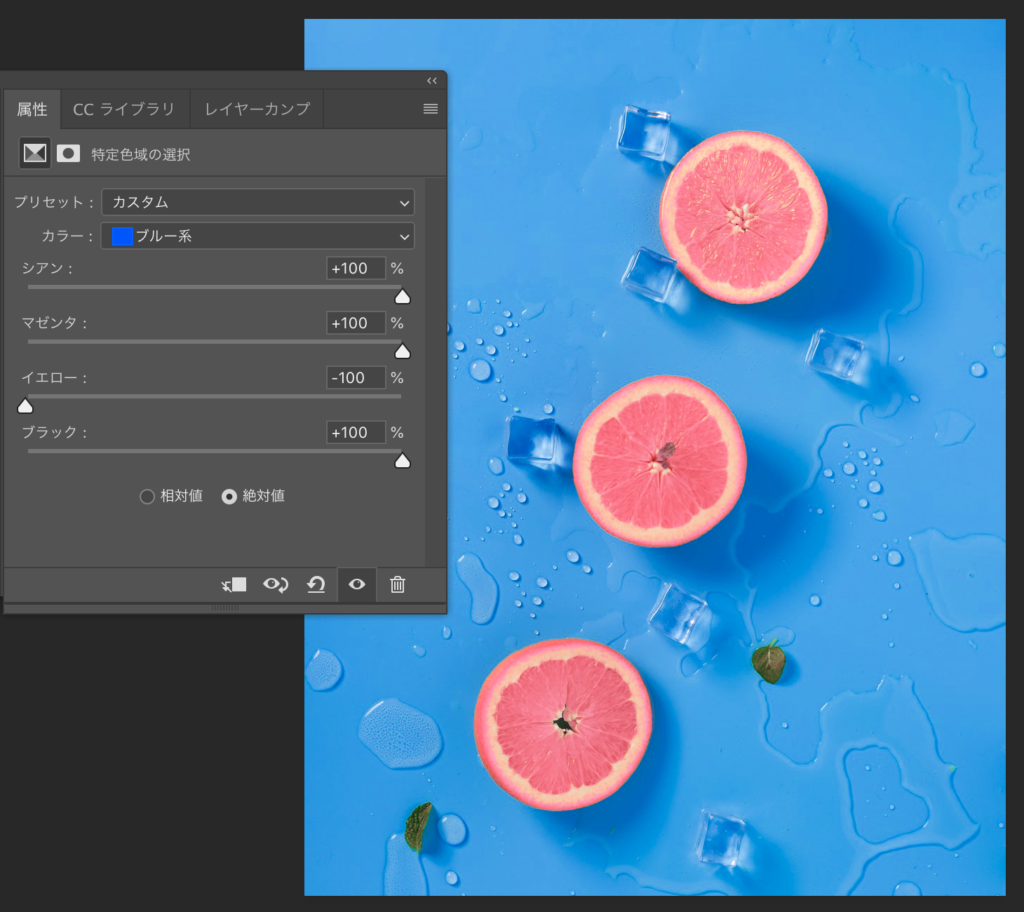1024x912 pixels.
Task: Open the プリセット dropdown showing カスタム
Action: (x=257, y=202)
